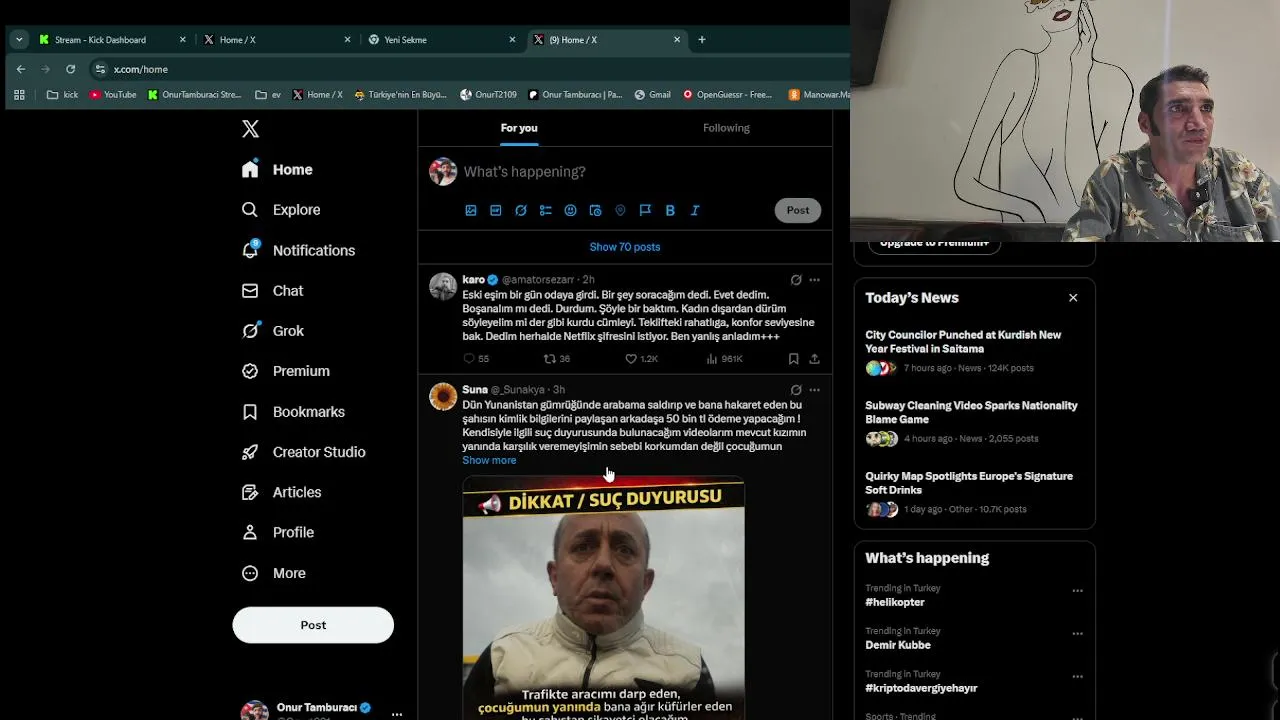The width and height of the screenshot is (1280, 720).
Task: Switch to the Following tab
Action: coord(726,128)
